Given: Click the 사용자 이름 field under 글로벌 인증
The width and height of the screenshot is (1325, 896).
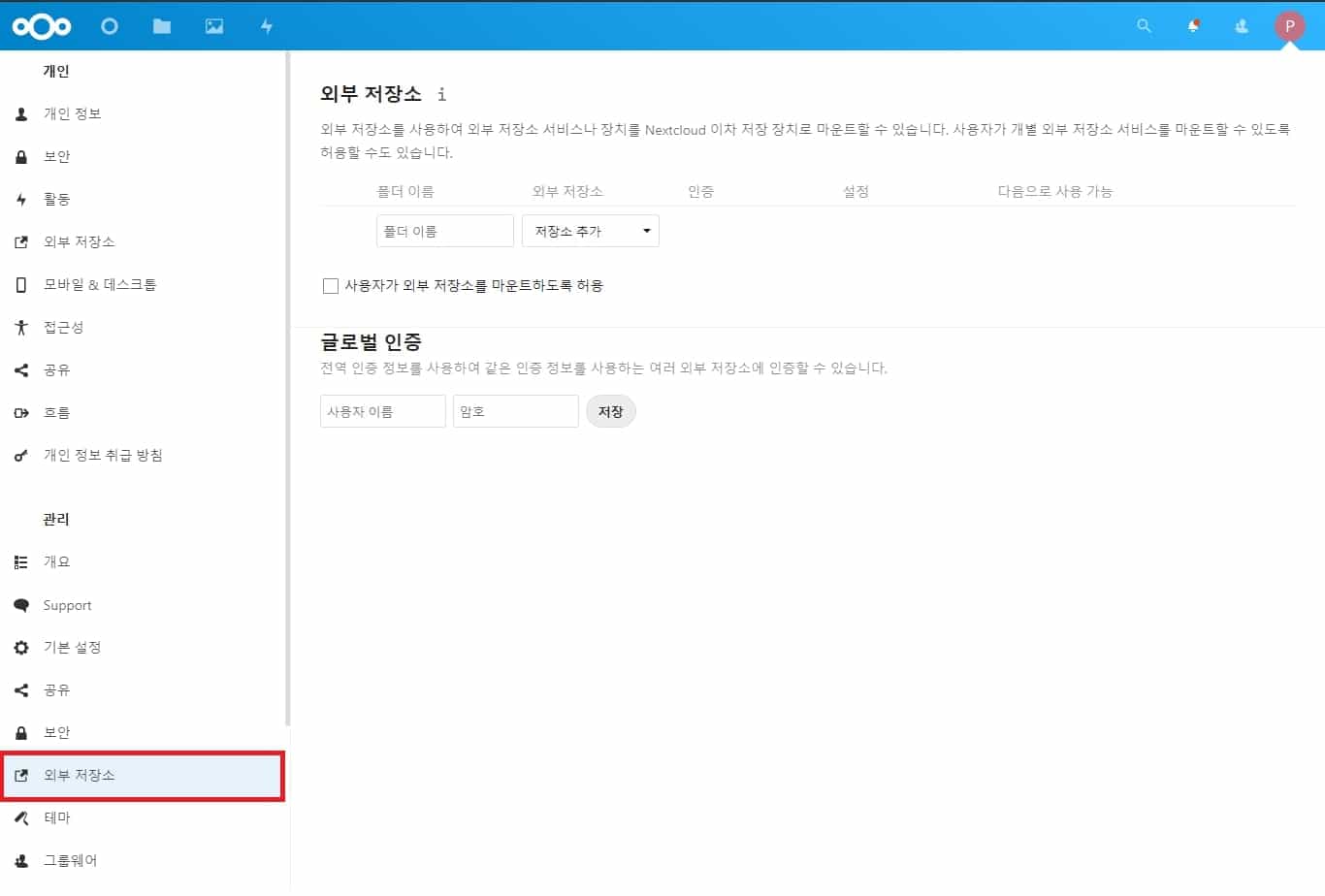Looking at the screenshot, I should coord(382,410).
